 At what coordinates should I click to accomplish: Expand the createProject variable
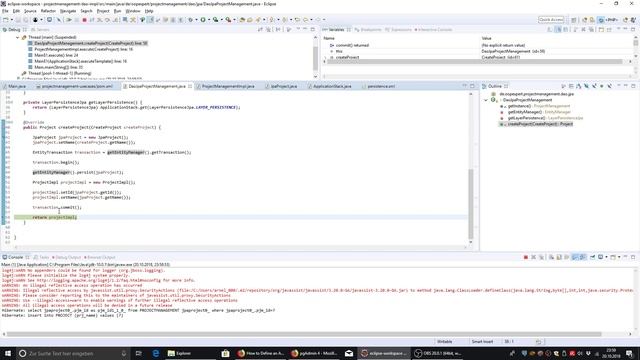[326, 58]
